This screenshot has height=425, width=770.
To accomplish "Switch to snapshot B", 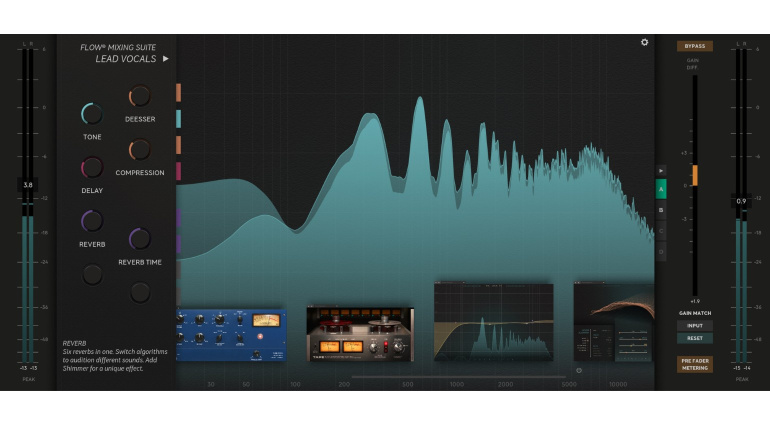I will coord(661,210).
